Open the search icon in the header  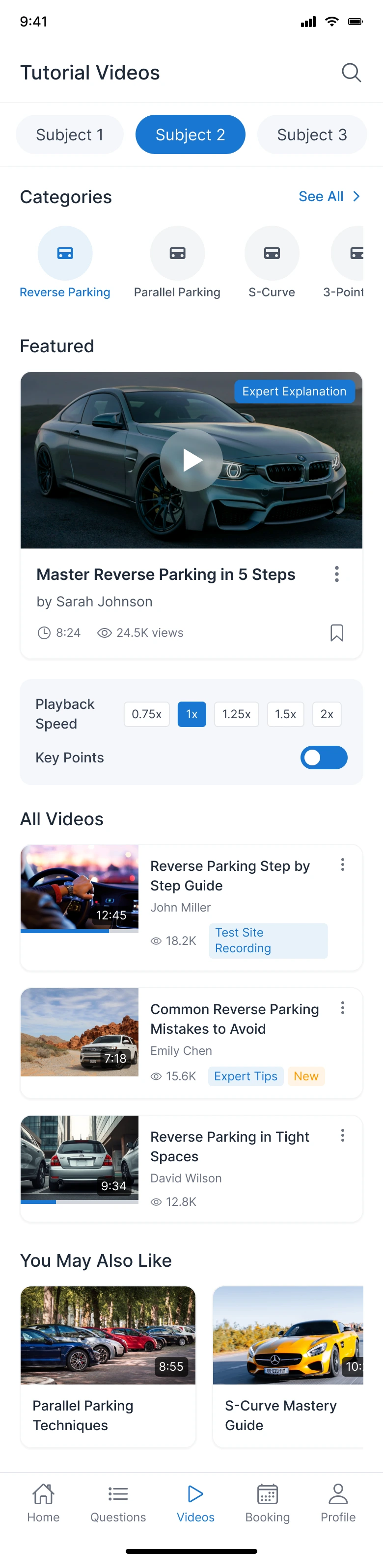[351, 73]
